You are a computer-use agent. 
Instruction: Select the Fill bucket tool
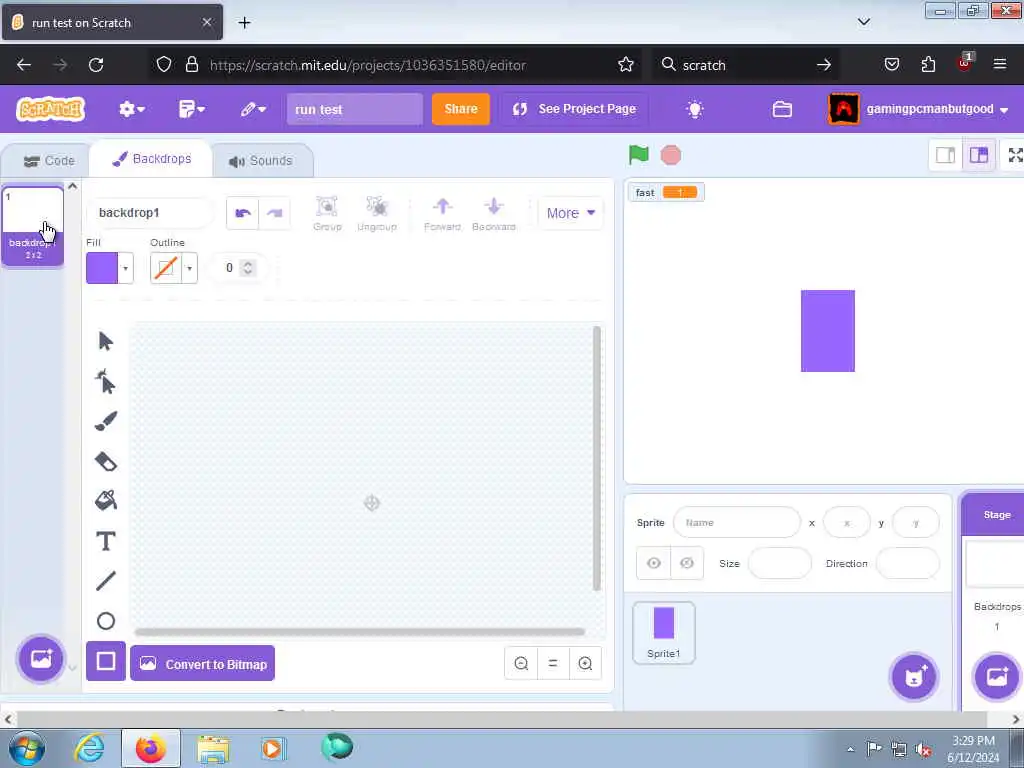point(106,501)
